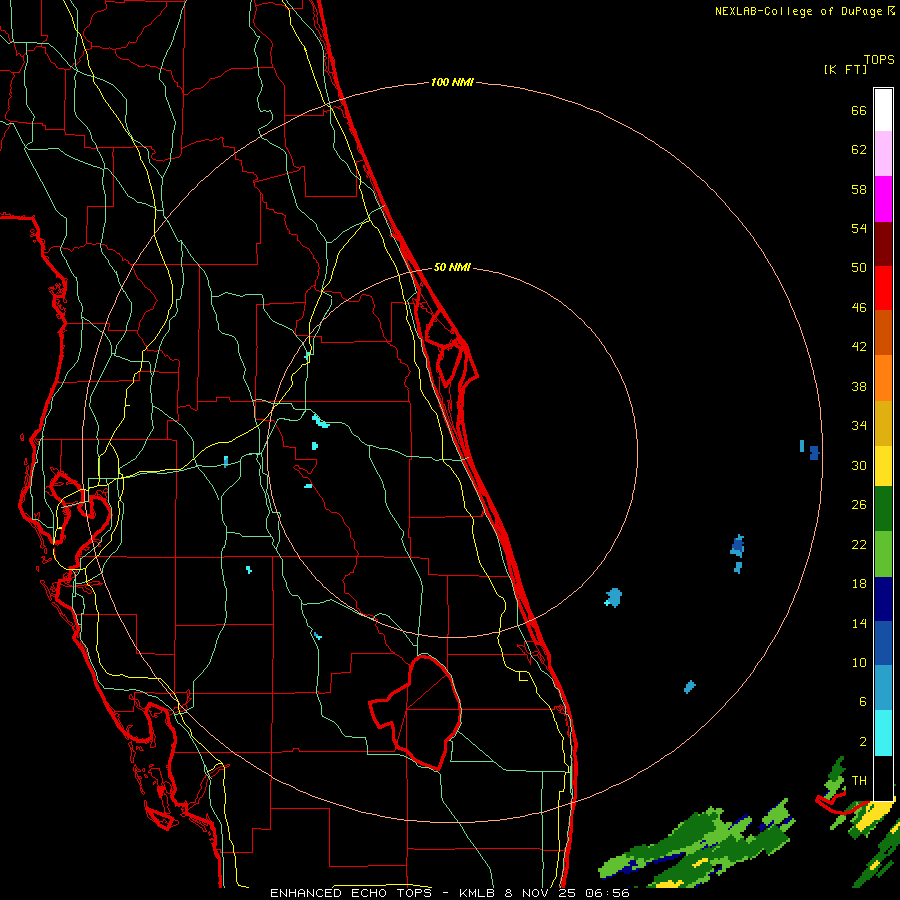
Task: Click the legend value '2'
Action: click(x=863, y=741)
